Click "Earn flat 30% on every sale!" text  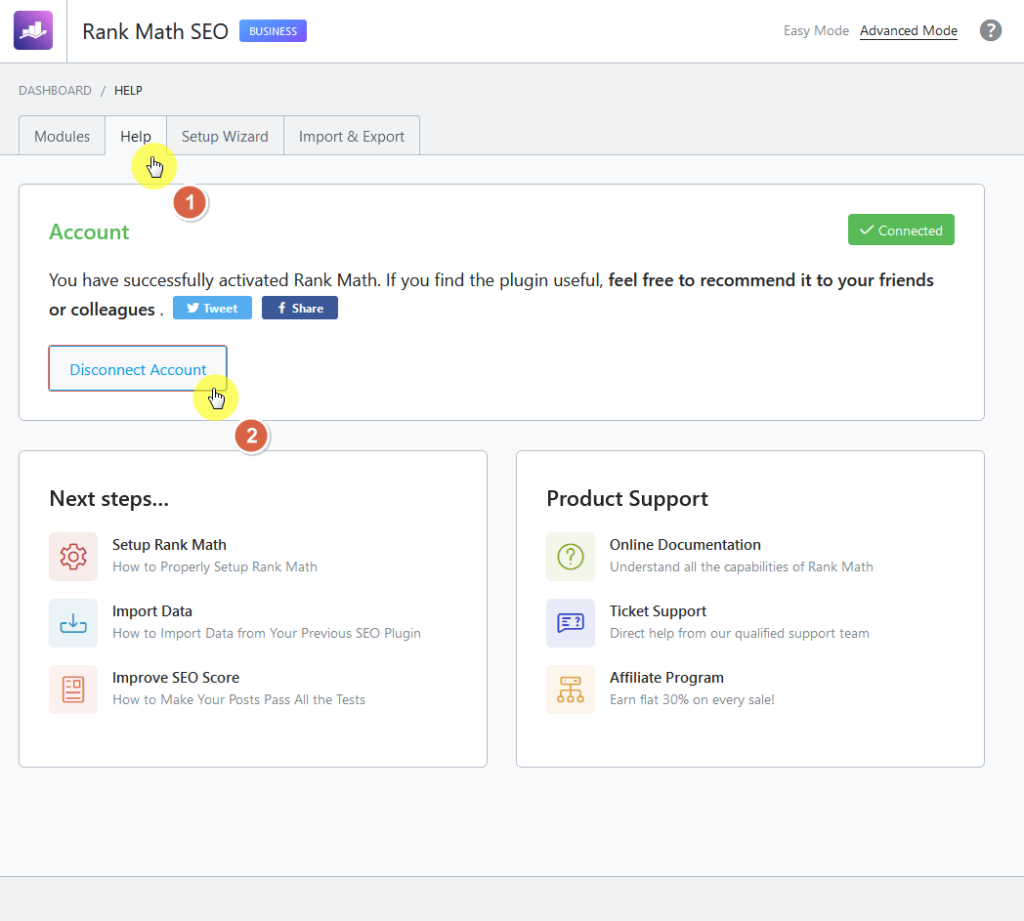692,700
